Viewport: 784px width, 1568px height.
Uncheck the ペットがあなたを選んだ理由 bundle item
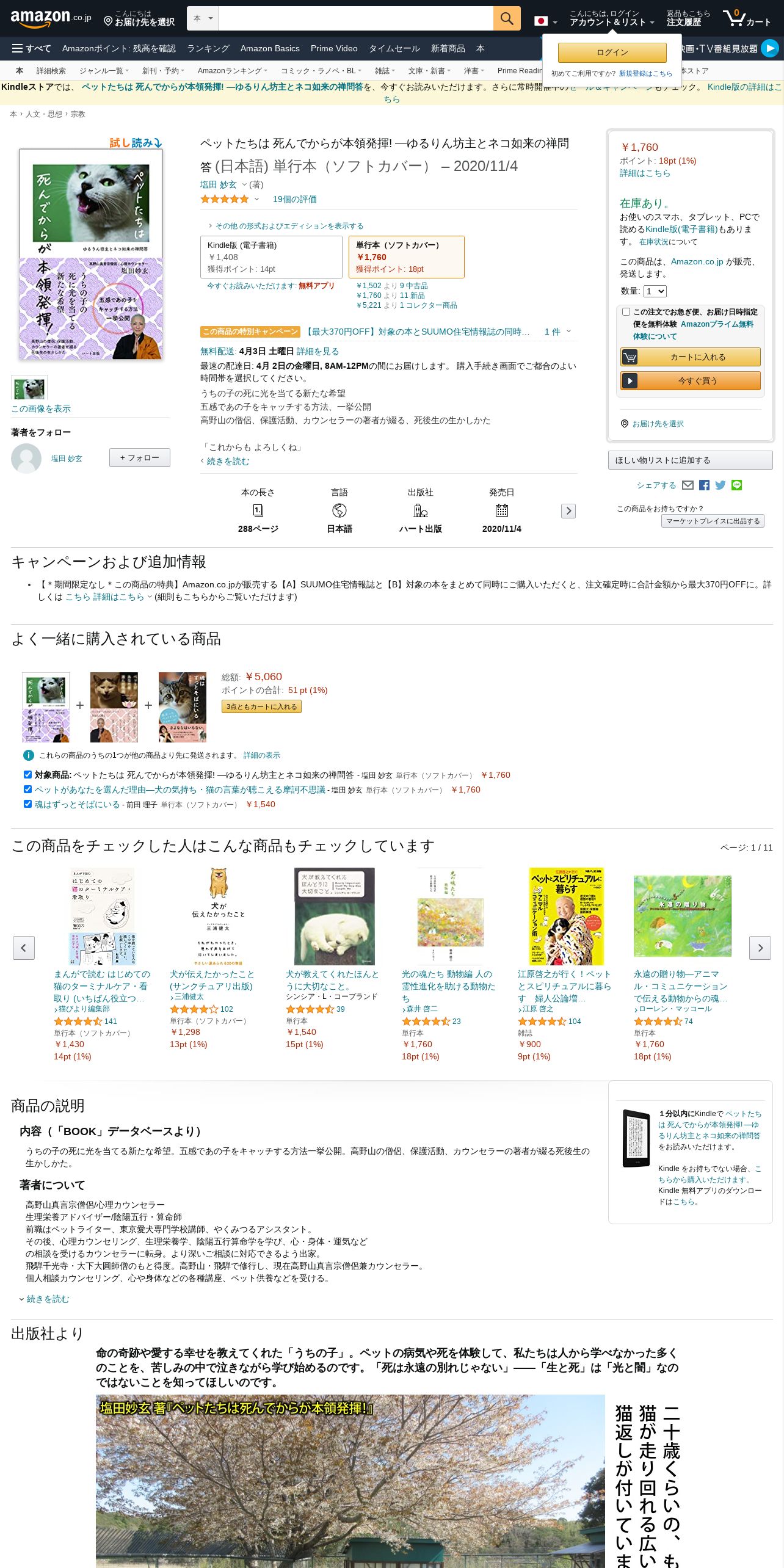pos(27,789)
